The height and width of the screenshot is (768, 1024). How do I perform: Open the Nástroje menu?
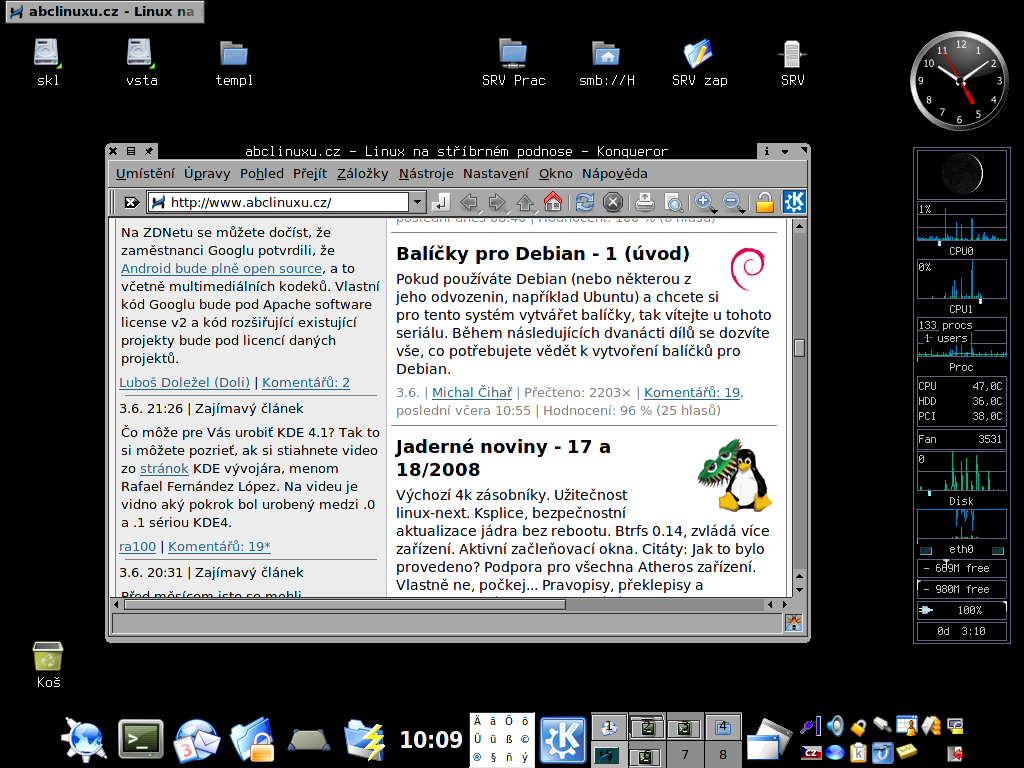pyautogui.click(x=426, y=174)
